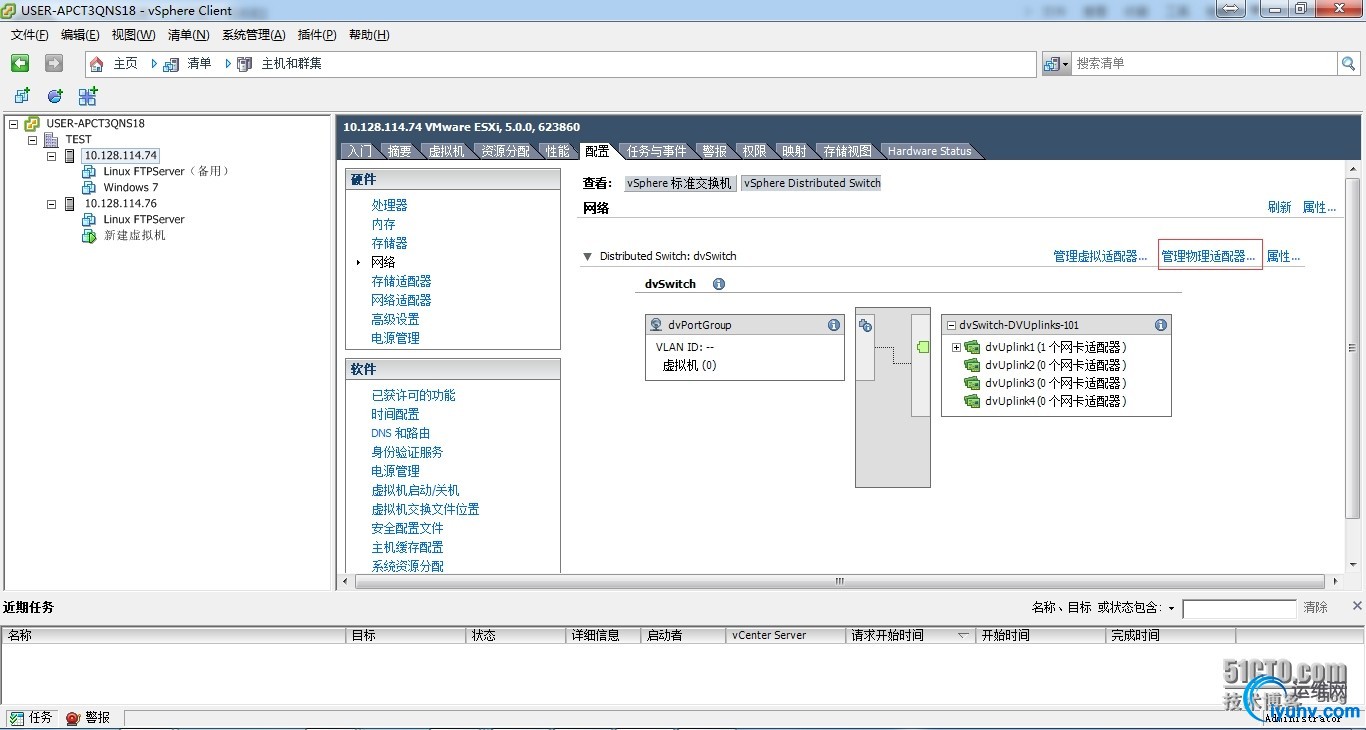
Task: Open 网络适配器 in hardware list
Action: pos(401,300)
